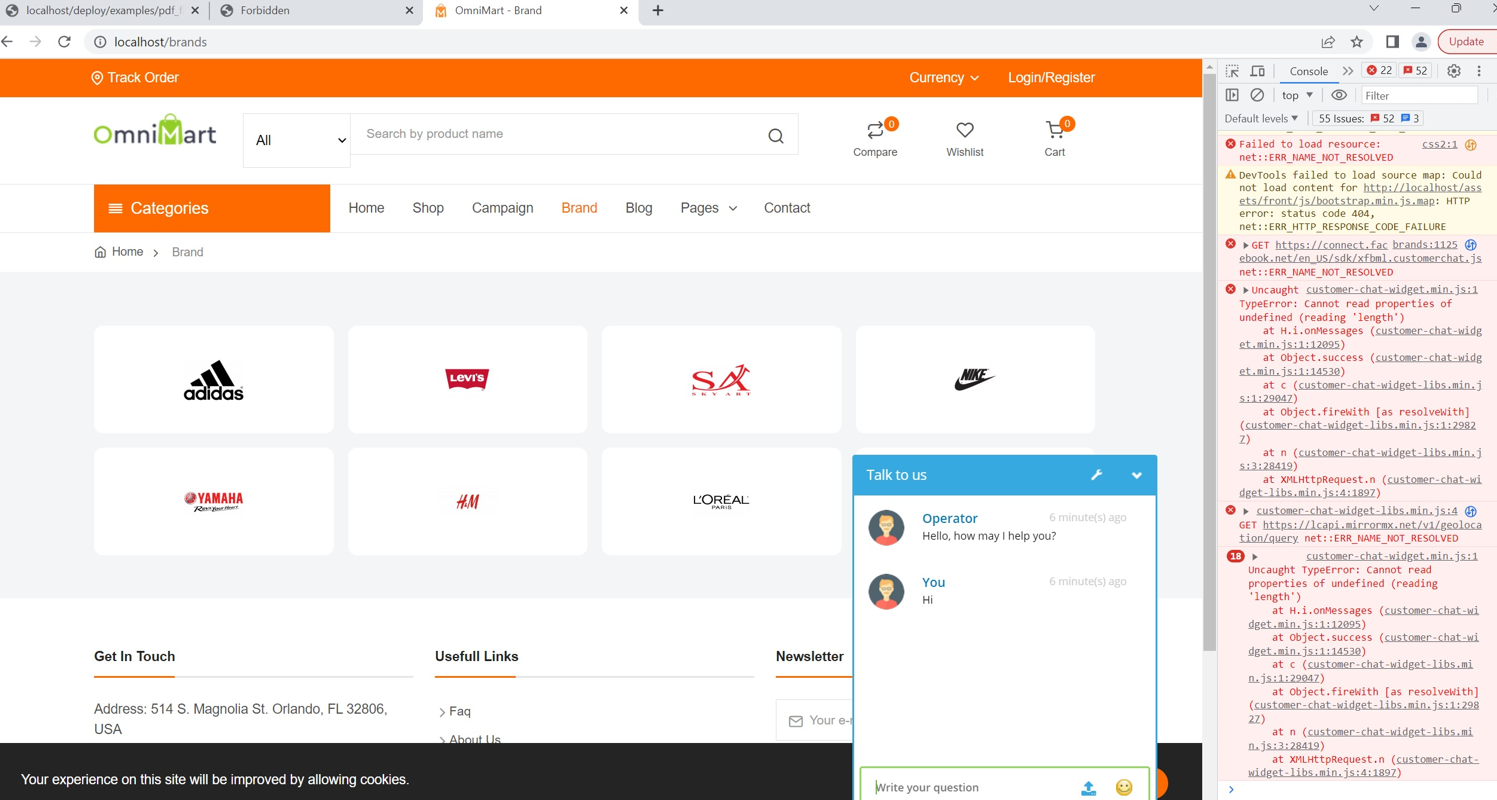Expand more DevTools tabs chevron
The image size is (1497, 800).
coord(1347,71)
